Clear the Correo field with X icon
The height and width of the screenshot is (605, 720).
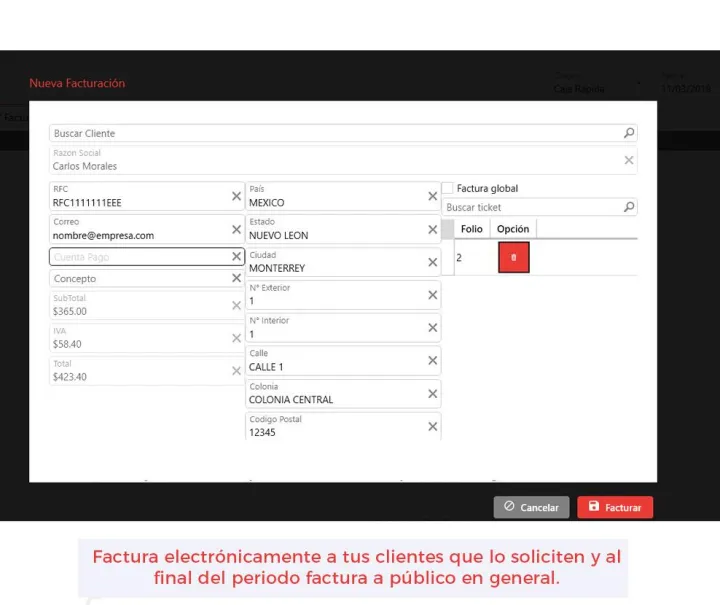point(237,230)
